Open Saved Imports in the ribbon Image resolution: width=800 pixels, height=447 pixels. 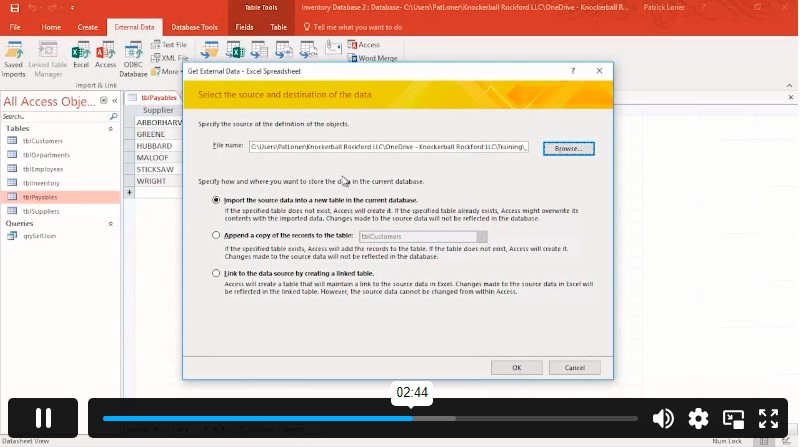pyautogui.click(x=14, y=59)
